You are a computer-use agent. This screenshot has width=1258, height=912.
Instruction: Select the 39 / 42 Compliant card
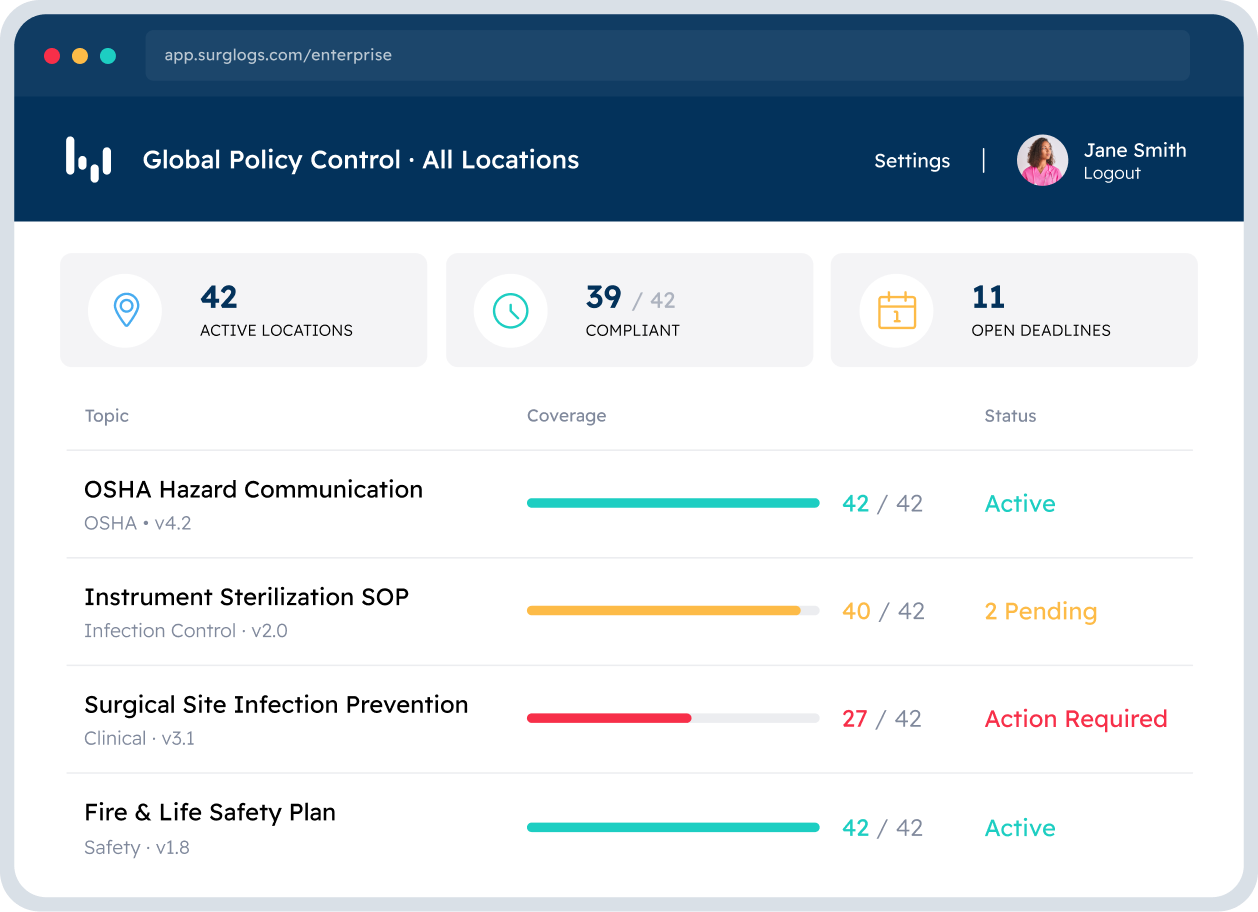tap(629, 310)
